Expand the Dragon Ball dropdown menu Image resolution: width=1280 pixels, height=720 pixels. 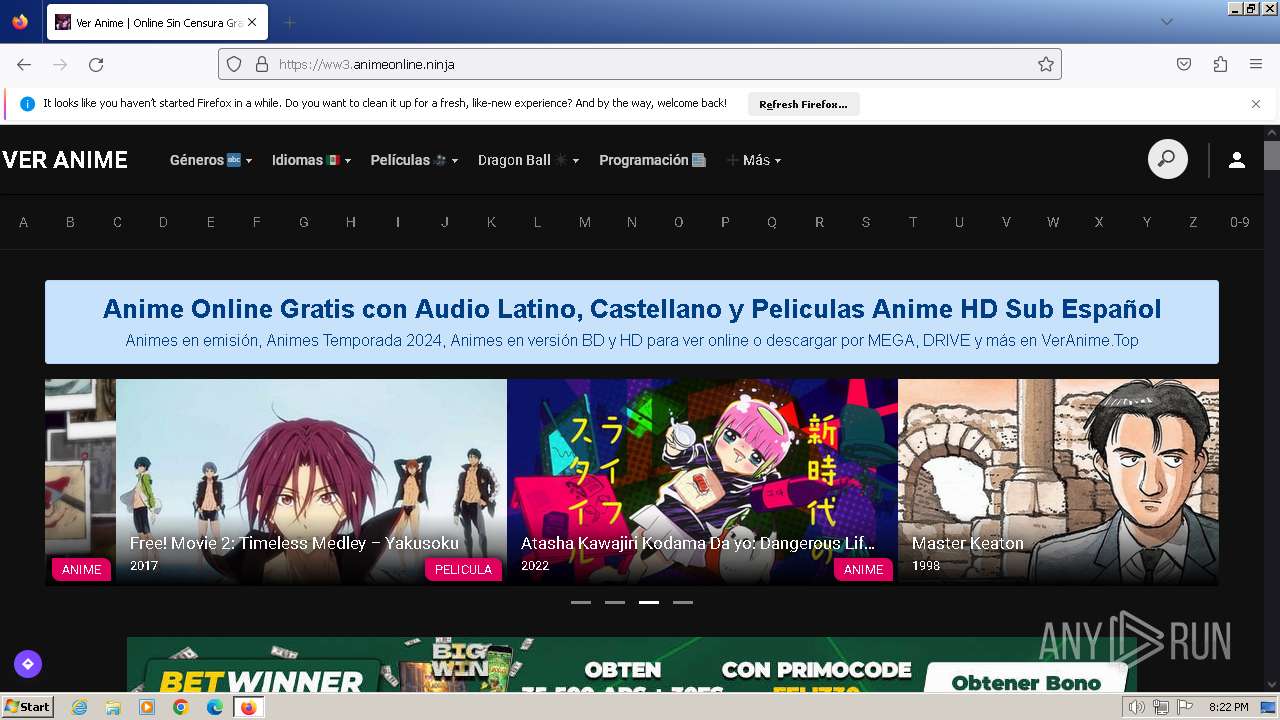click(528, 160)
